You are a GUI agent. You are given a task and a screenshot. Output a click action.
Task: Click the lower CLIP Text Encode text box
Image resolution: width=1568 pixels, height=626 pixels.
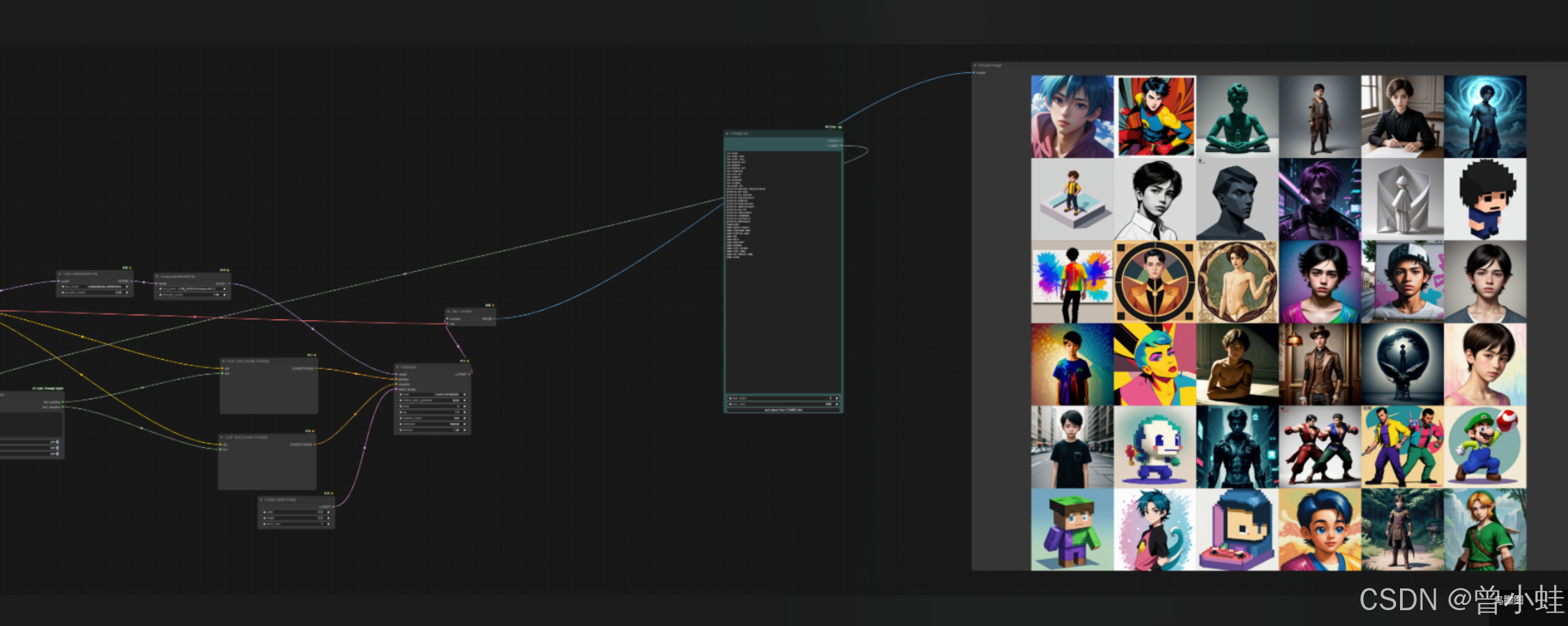coord(267,469)
